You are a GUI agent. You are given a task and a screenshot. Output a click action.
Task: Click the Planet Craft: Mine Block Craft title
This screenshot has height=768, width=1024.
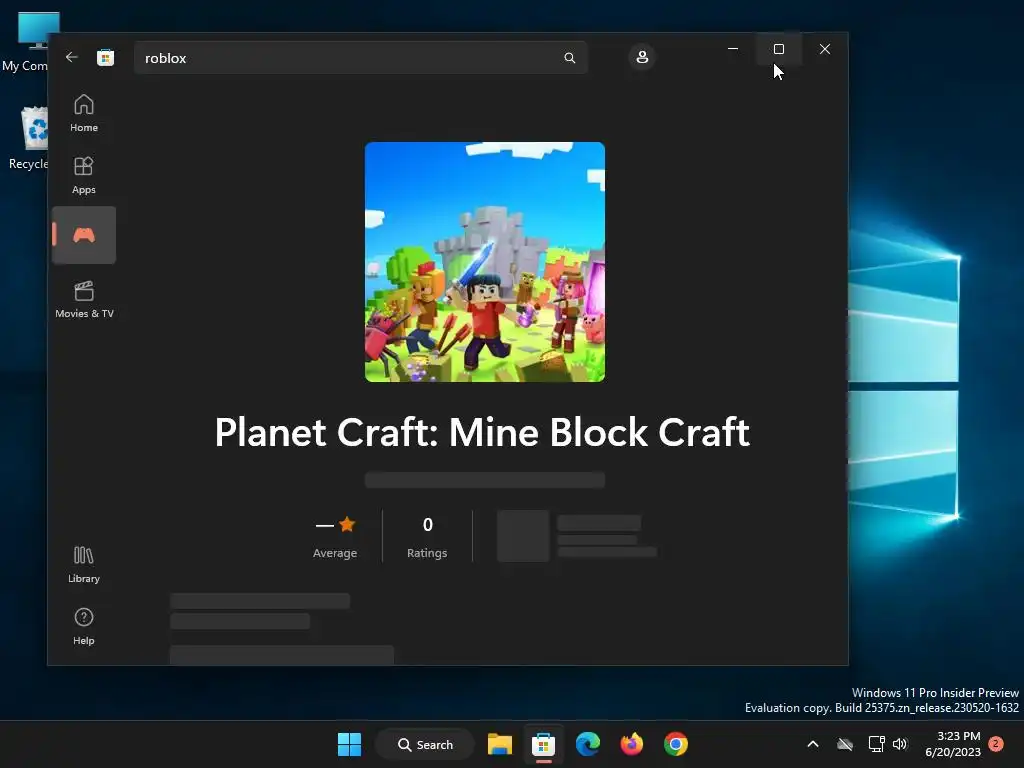pyautogui.click(x=483, y=432)
